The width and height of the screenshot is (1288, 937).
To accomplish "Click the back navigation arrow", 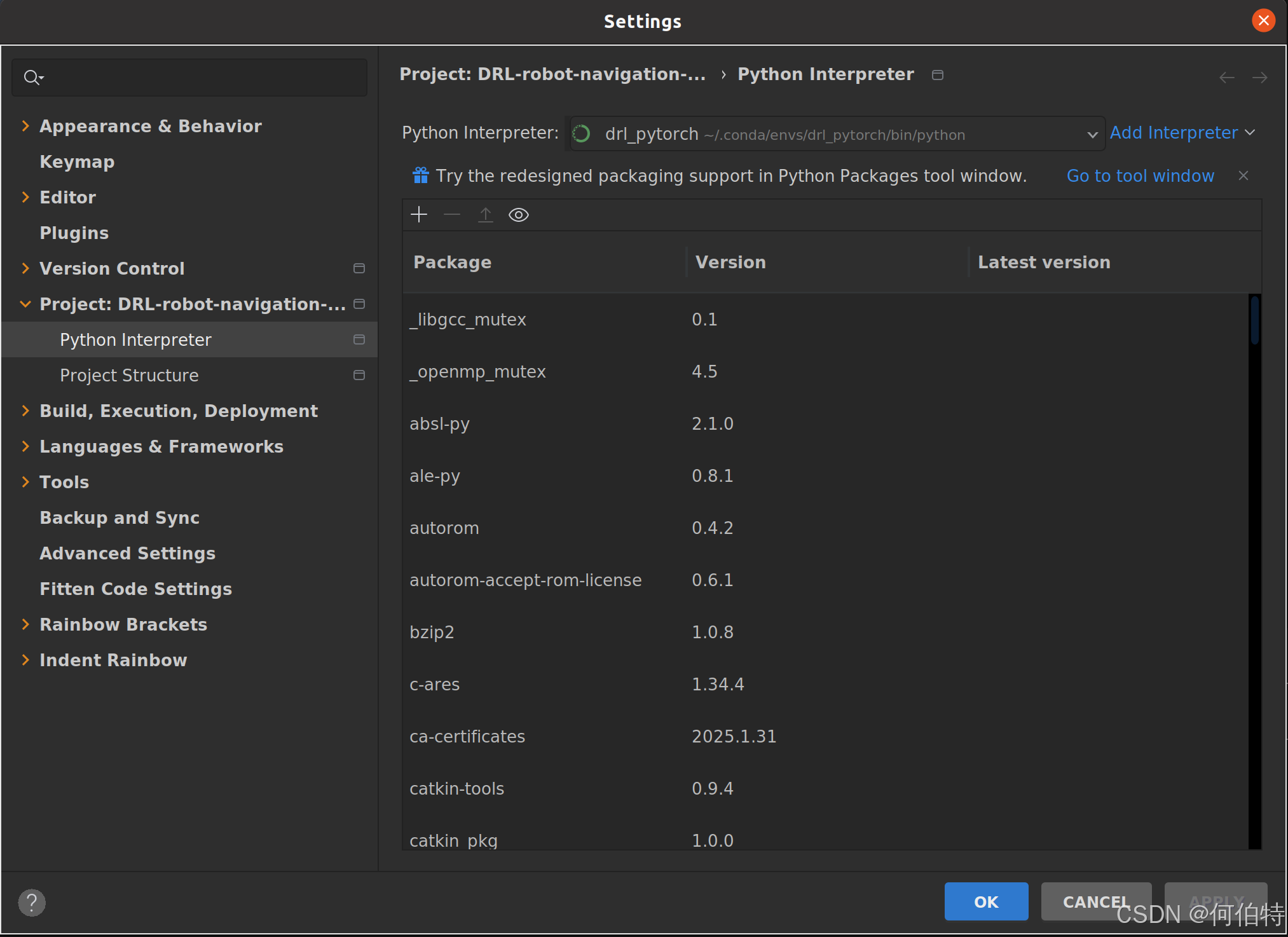I will pyautogui.click(x=1226, y=78).
